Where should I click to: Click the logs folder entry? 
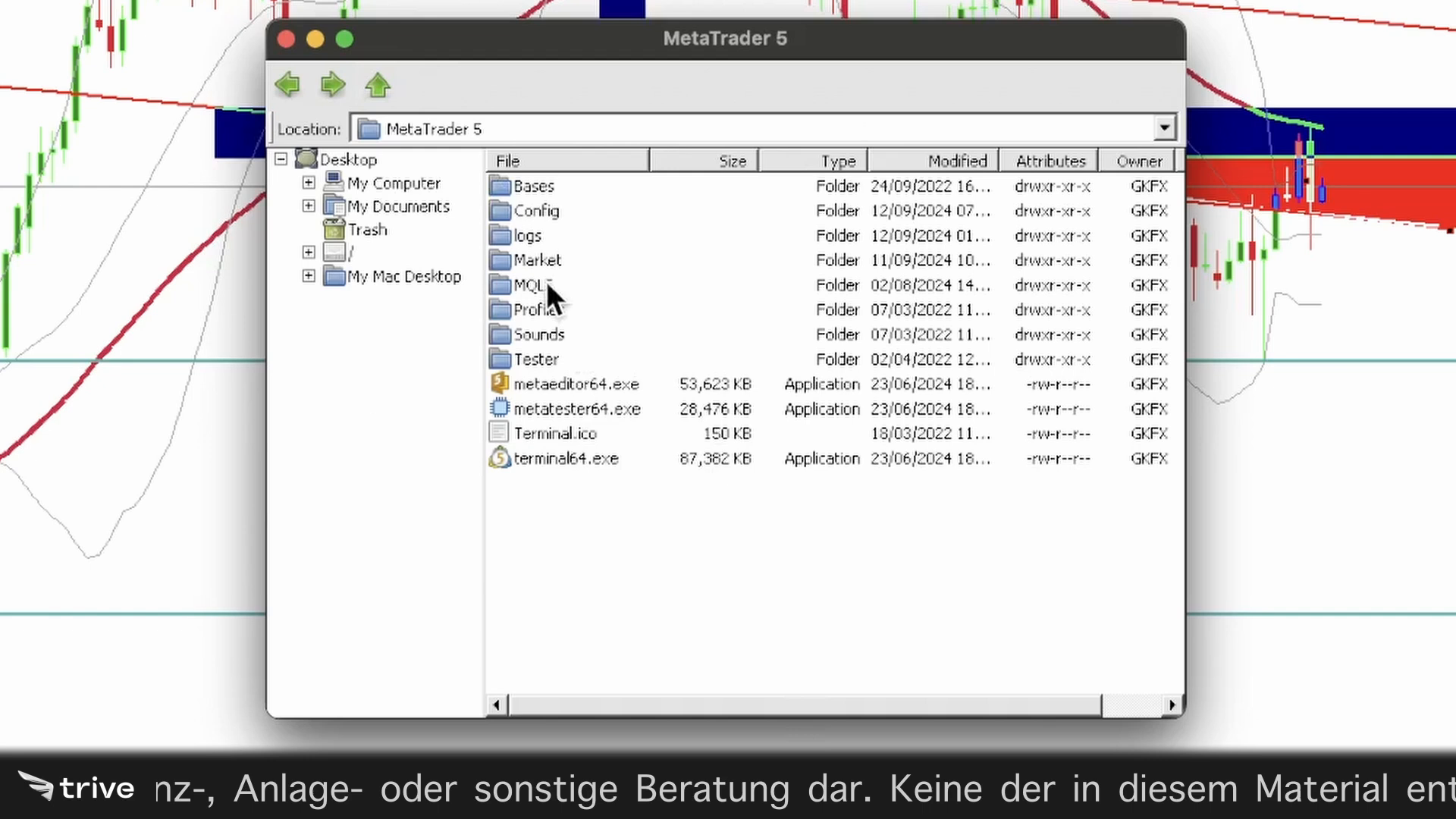(x=528, y=235)
